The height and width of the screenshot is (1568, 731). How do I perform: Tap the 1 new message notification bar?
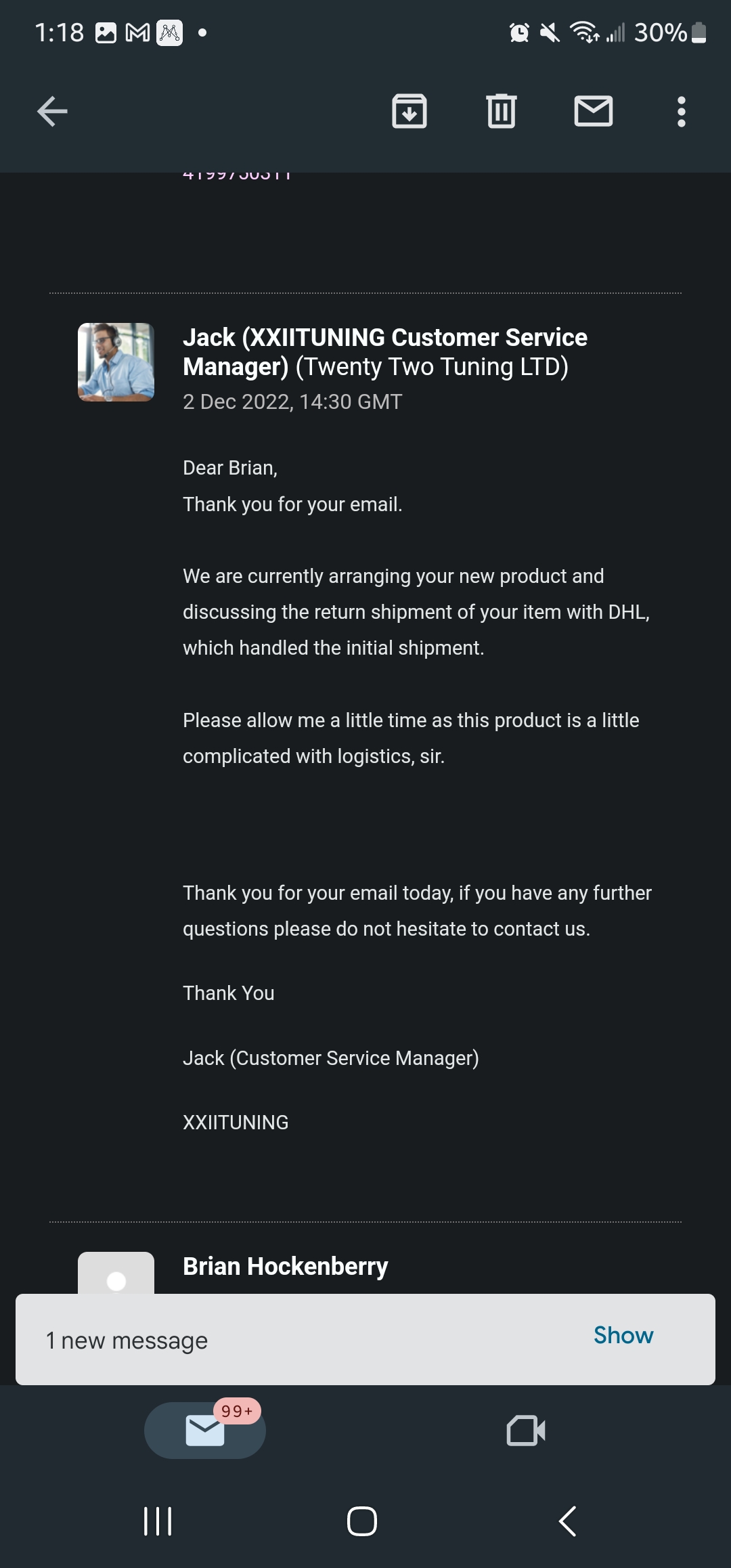pos(365,1339)
